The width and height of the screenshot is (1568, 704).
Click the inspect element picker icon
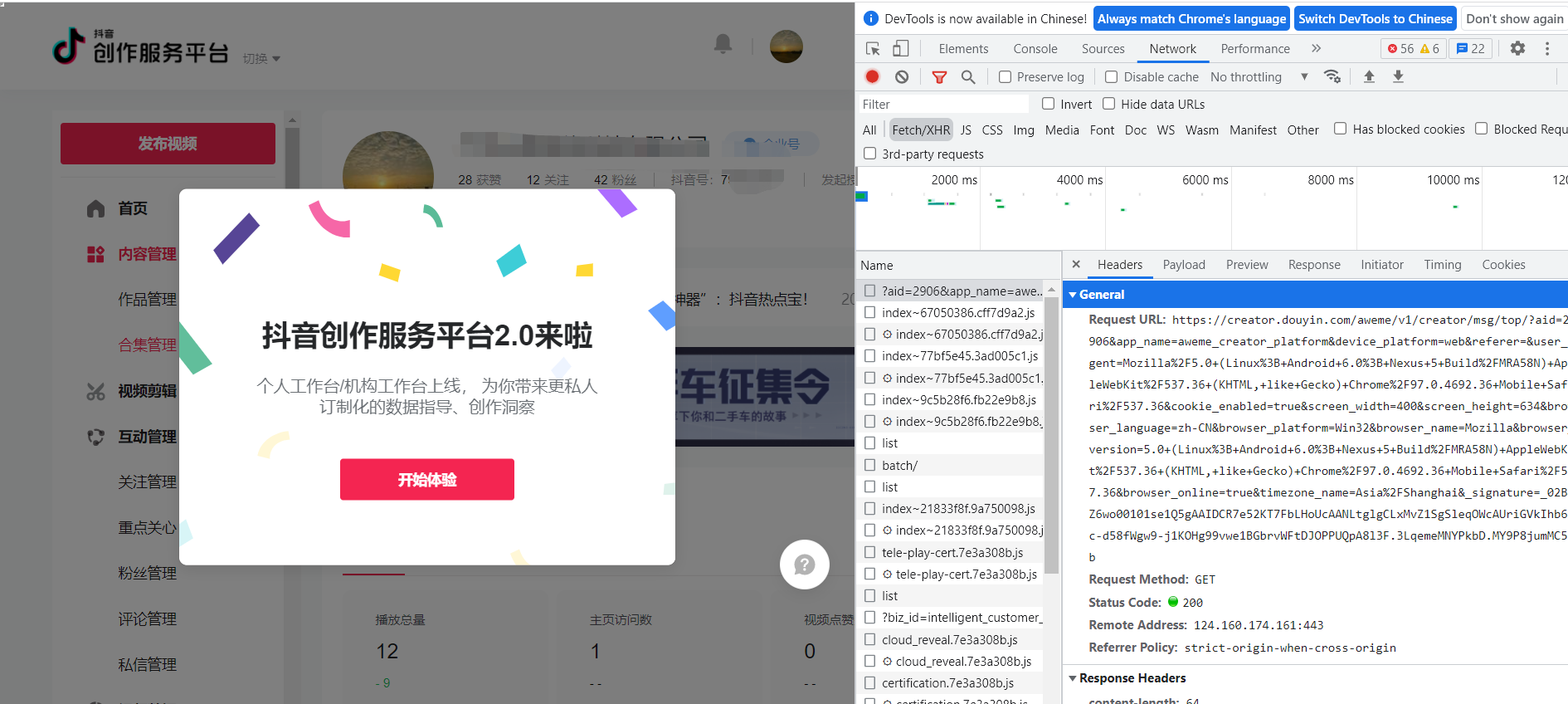point(873,49)
